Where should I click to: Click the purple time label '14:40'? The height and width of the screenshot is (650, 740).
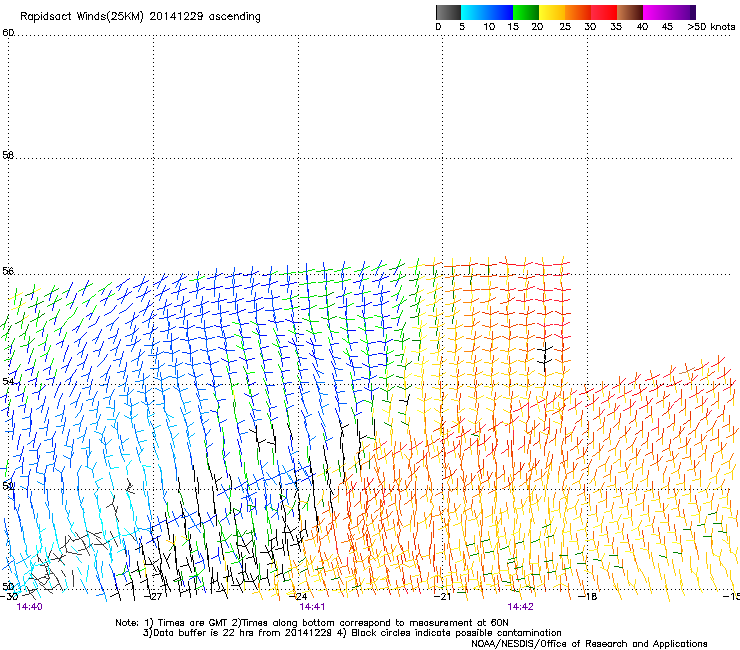click(x=29, y=607)
